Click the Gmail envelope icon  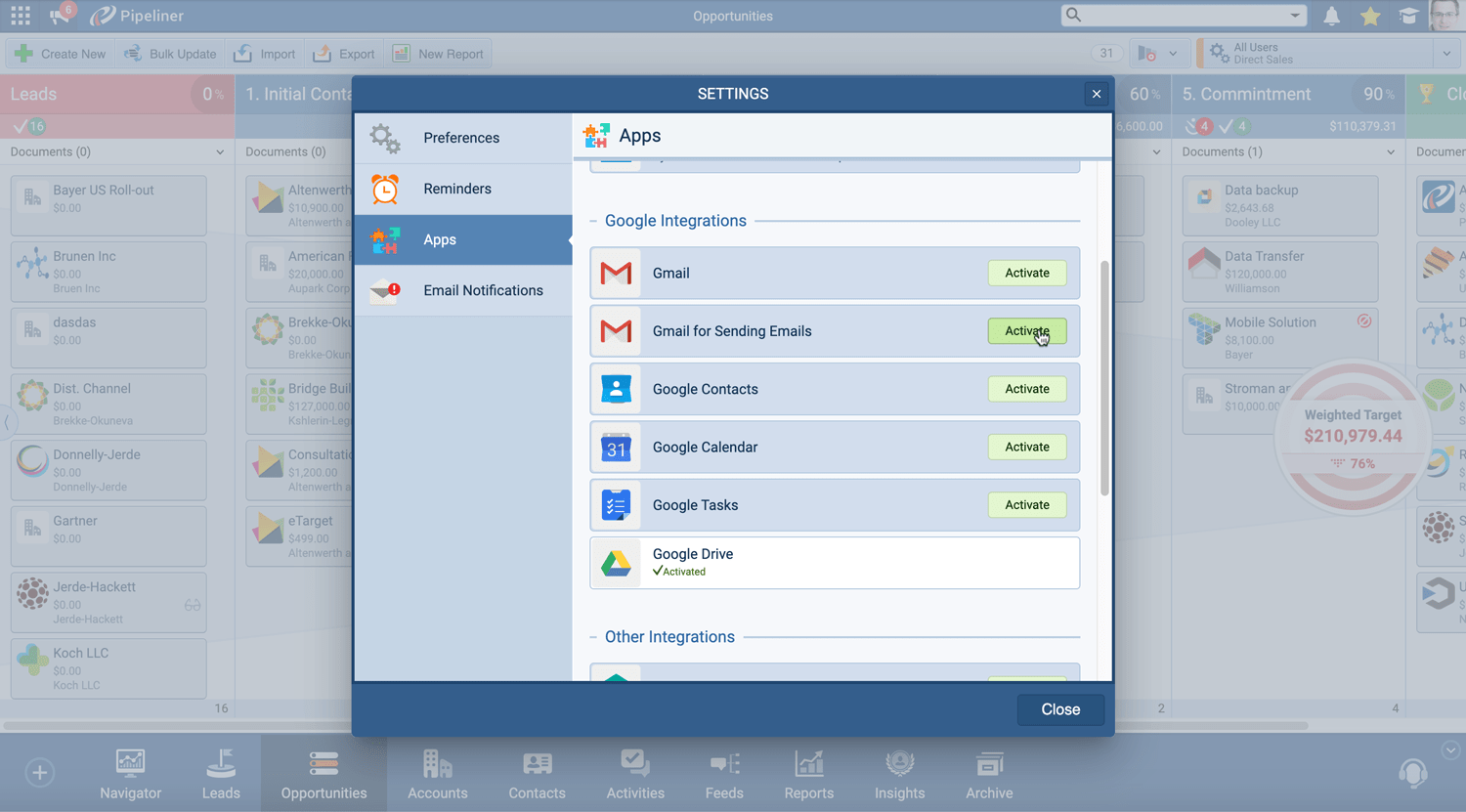pos(616,274)
